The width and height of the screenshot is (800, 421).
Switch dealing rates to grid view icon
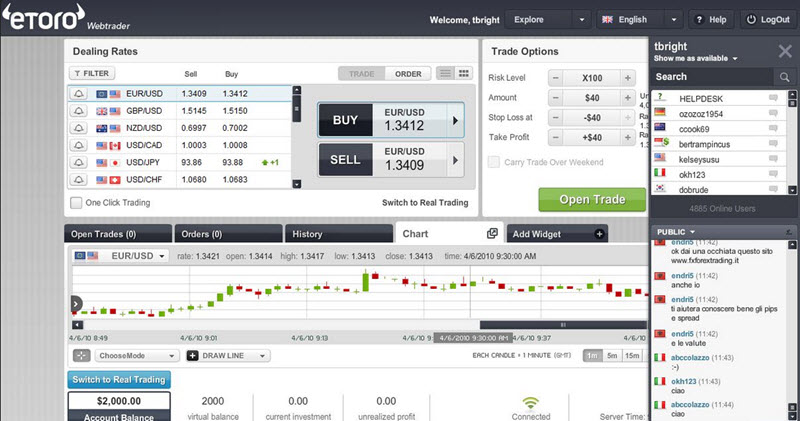pos(464,73)
